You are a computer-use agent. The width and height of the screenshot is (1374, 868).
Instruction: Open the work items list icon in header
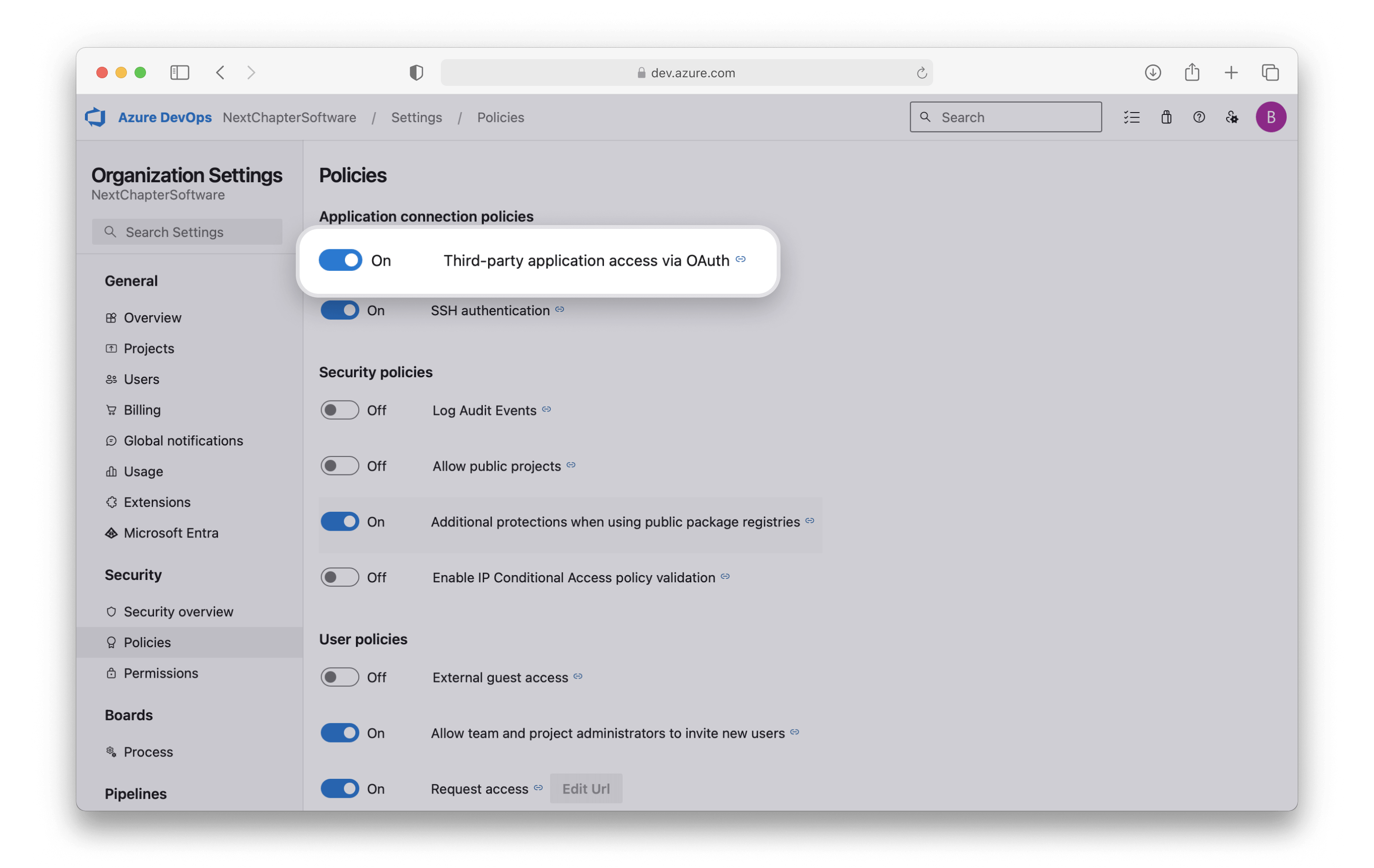pos(1132,117)
